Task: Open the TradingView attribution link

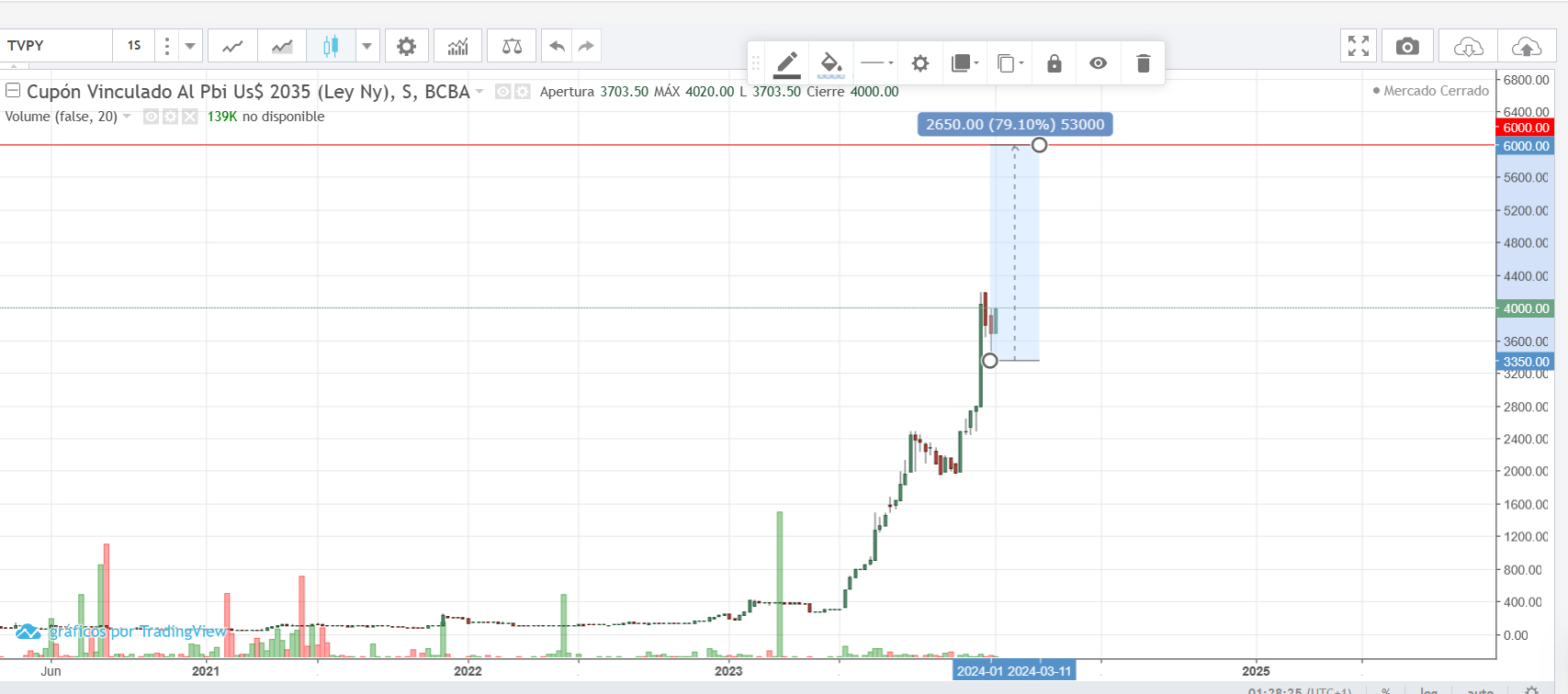Action: click(121, 632)
